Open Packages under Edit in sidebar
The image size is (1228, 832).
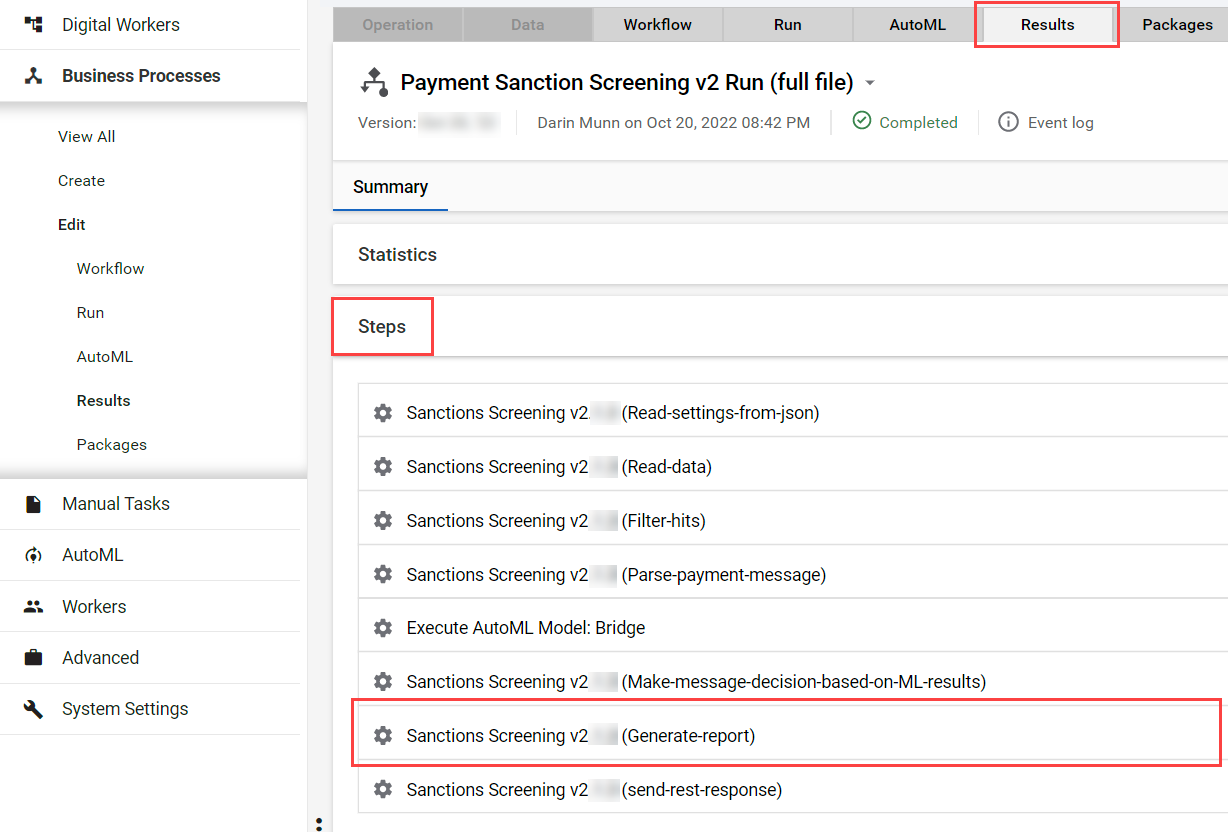[x=111, y=445]
